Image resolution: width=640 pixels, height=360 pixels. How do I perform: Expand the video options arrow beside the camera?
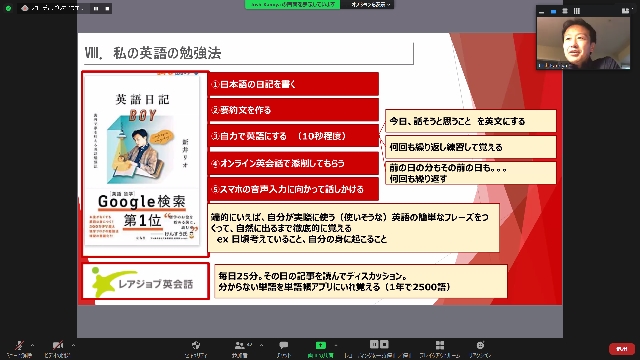[x=73, y=345]
